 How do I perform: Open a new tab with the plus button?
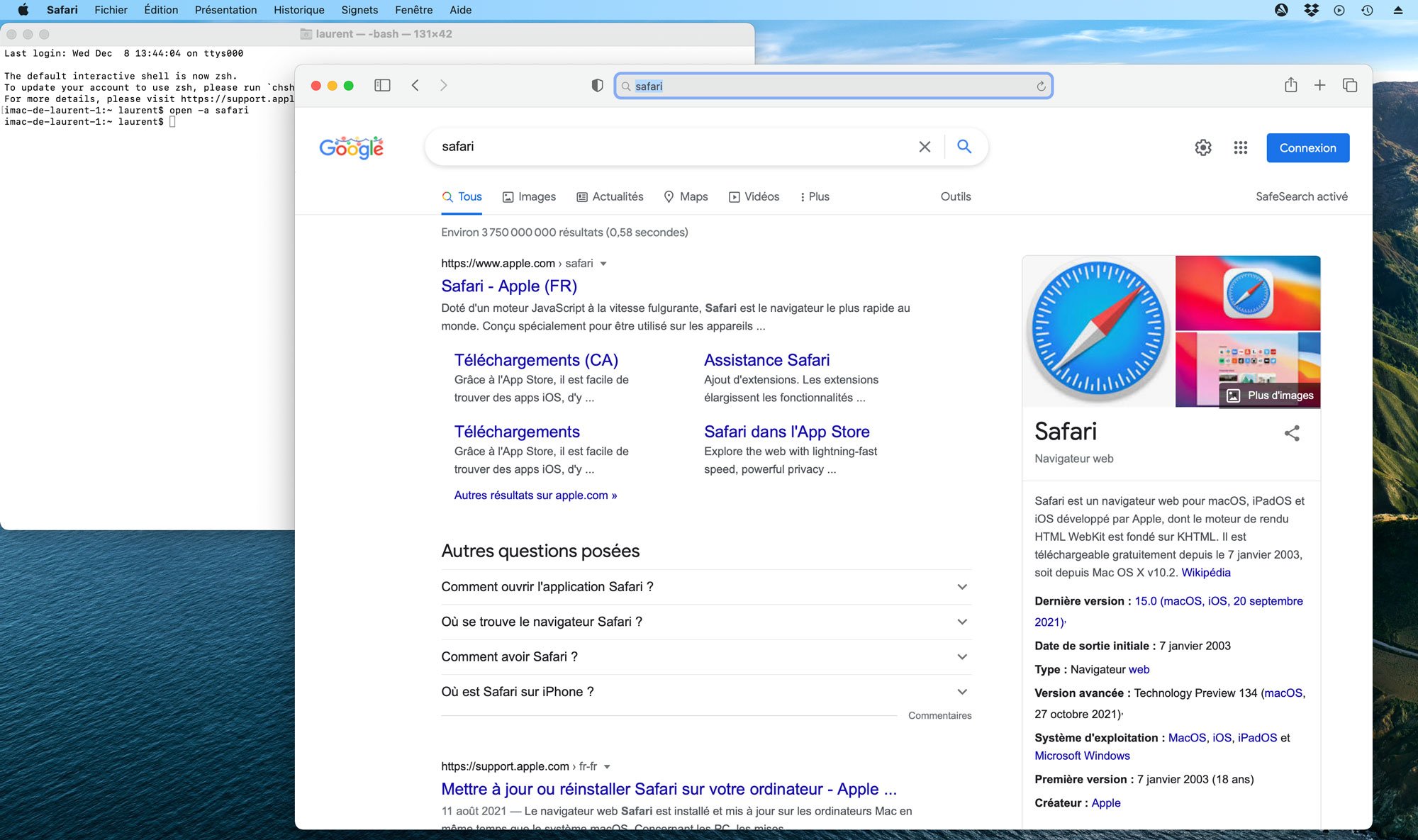pyautogui.click(x=1319, y=86)
